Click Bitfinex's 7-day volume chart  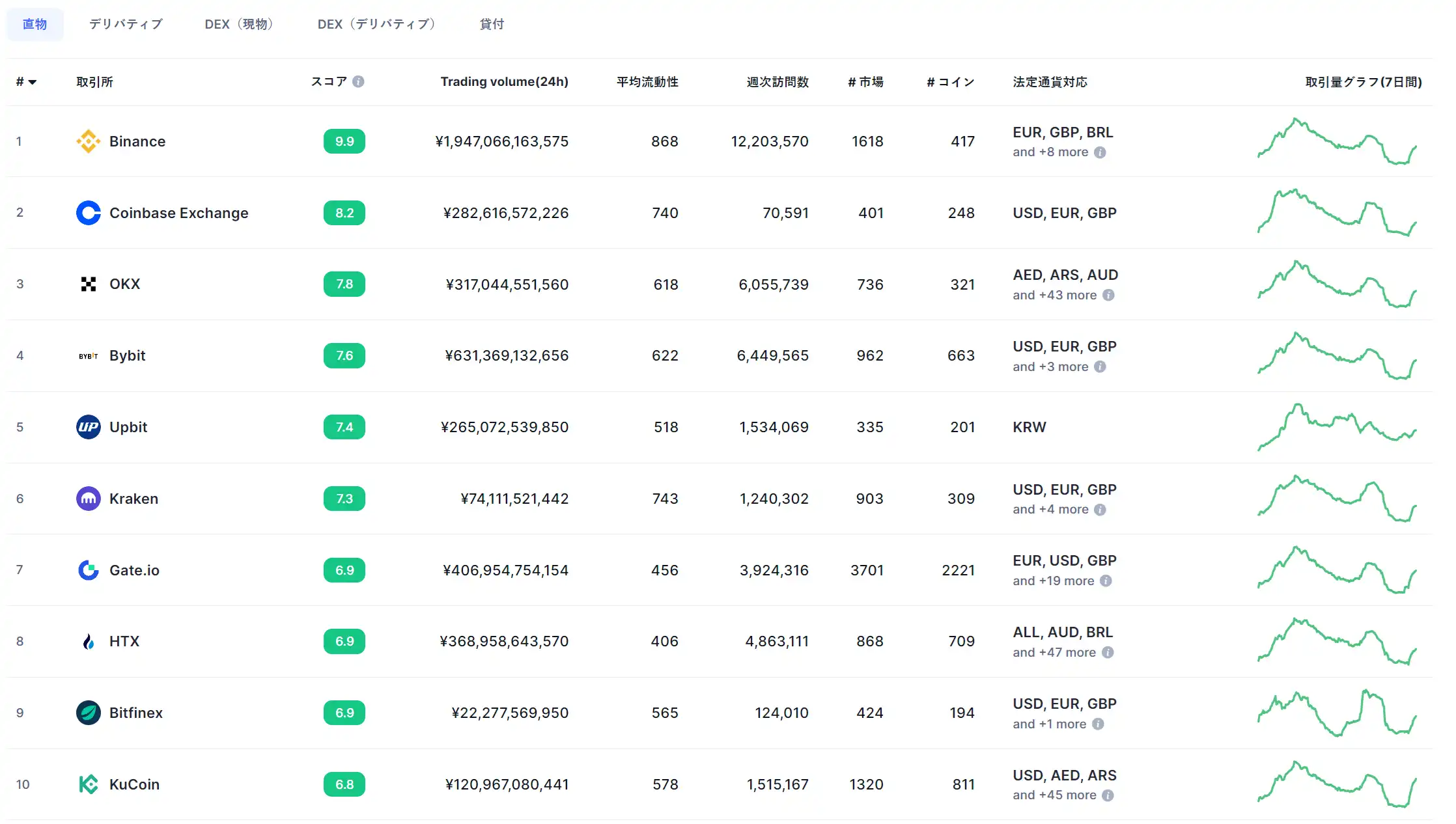click(x=1337, y=713)
